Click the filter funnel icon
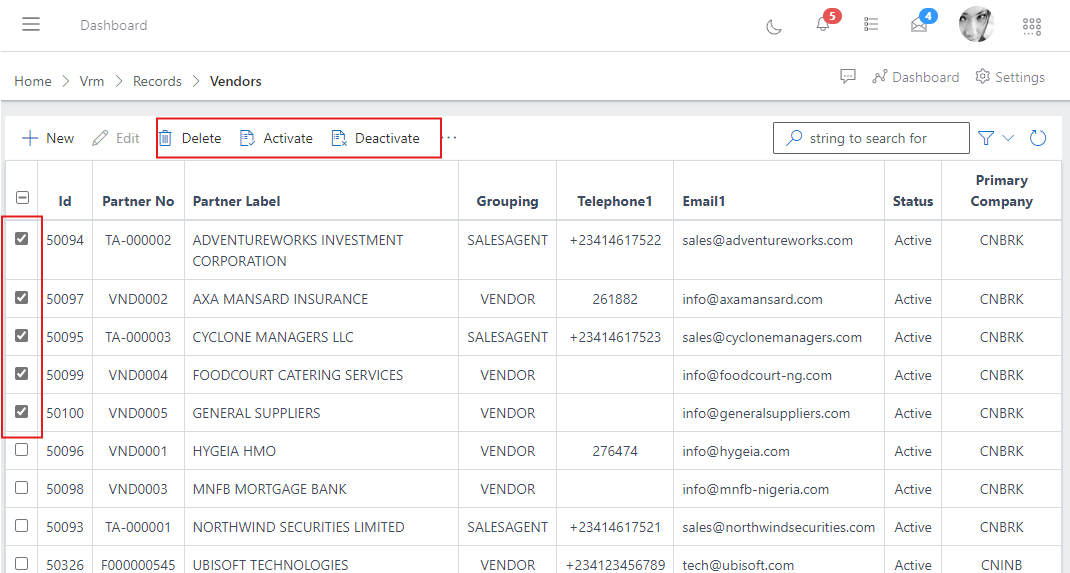The height and width of the screenshot is (573, 1070). coord(985,138)
